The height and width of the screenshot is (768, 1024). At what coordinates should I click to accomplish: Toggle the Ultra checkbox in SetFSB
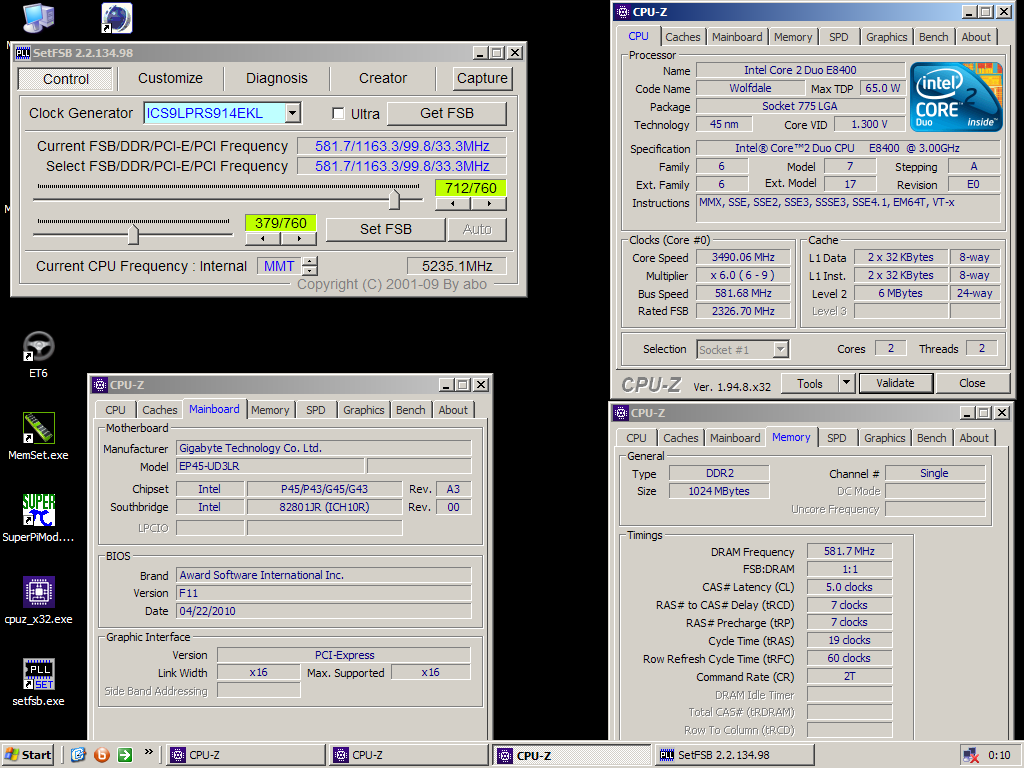[338, 114]
